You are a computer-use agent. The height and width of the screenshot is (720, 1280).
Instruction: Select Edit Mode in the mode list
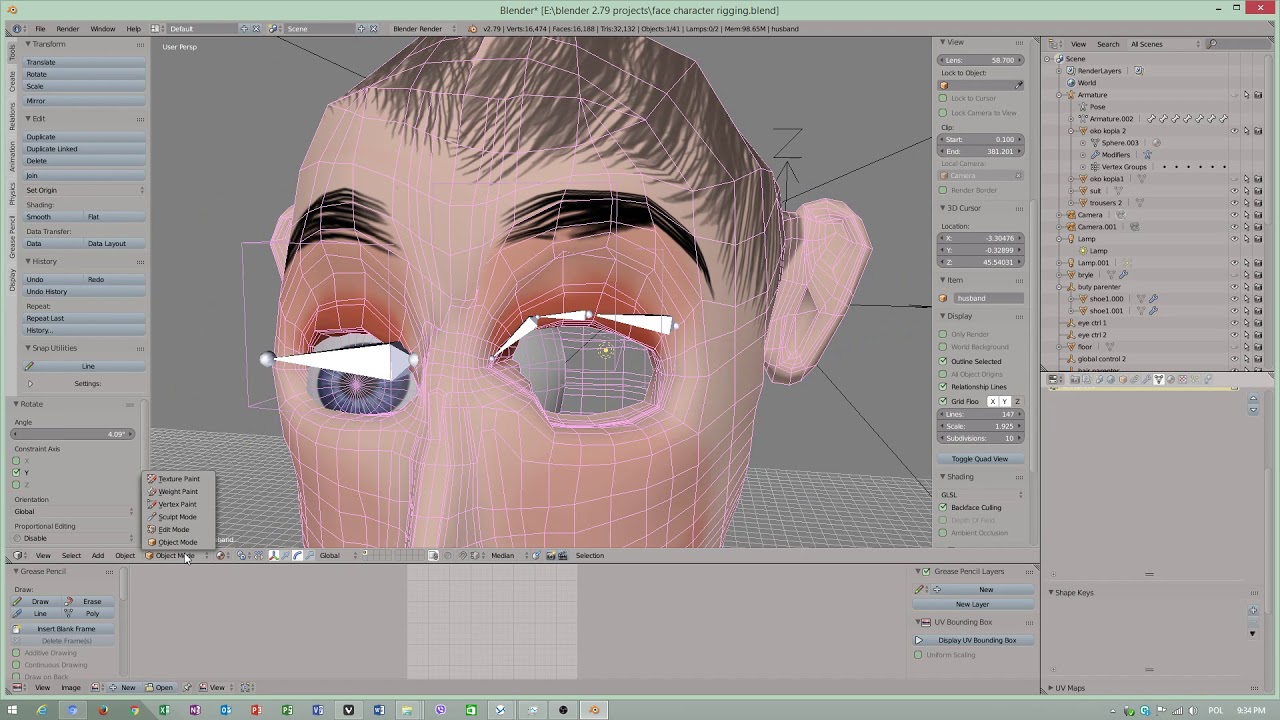[x=174, y=530]
